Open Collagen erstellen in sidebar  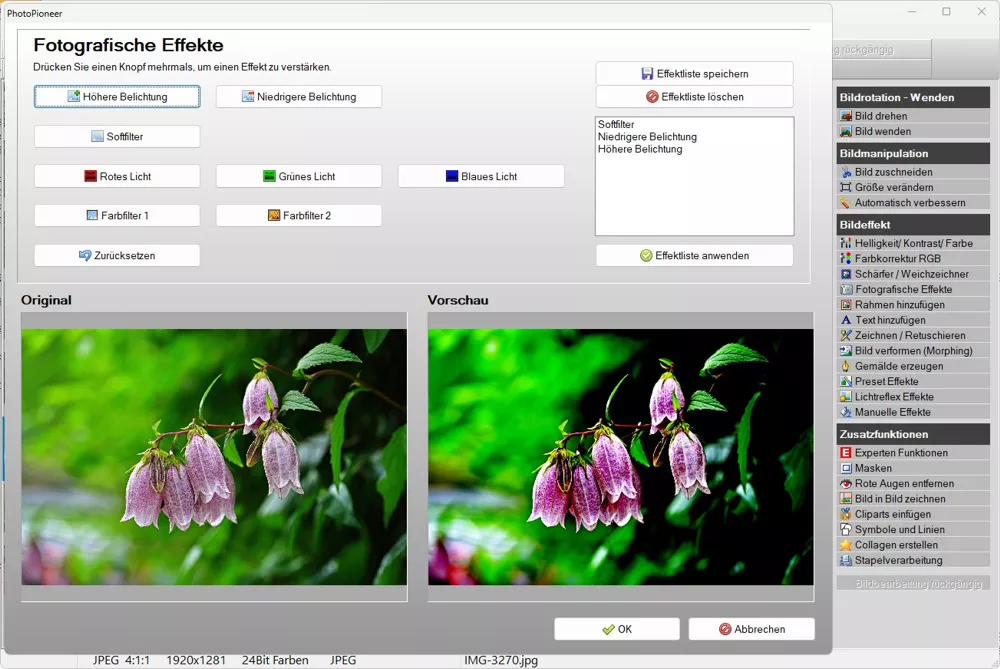[896, 545]
